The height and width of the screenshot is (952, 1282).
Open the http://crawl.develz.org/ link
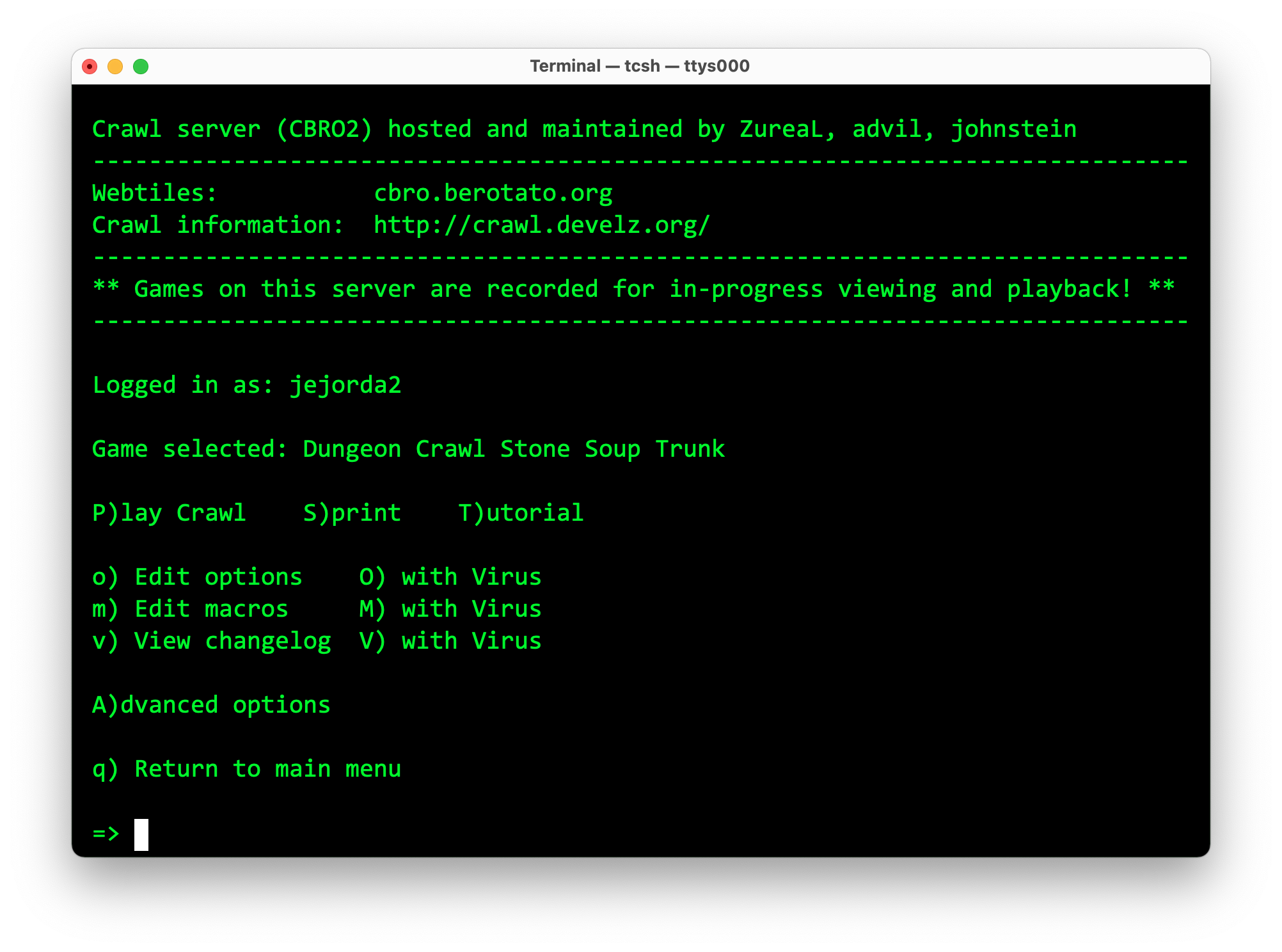pos(542,225)
